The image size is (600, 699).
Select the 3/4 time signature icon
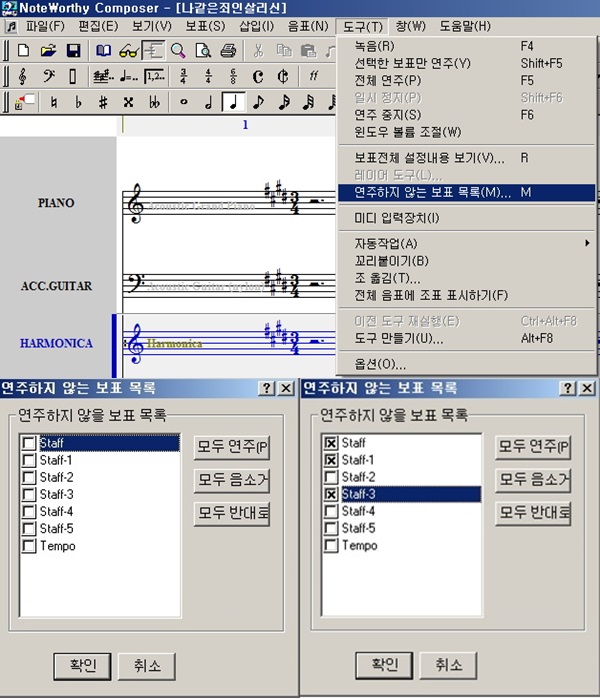coord(183,77)
